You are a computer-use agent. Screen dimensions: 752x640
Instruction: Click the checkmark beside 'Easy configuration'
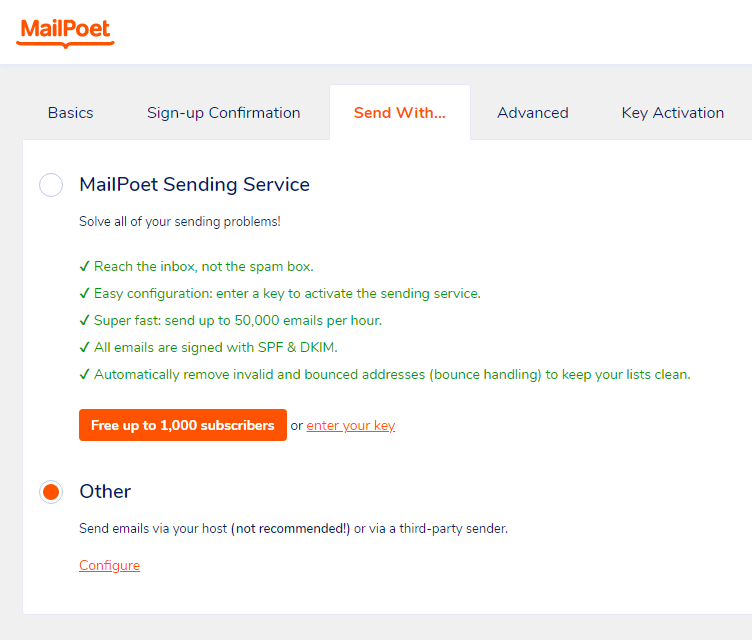[x=84, y=294]
